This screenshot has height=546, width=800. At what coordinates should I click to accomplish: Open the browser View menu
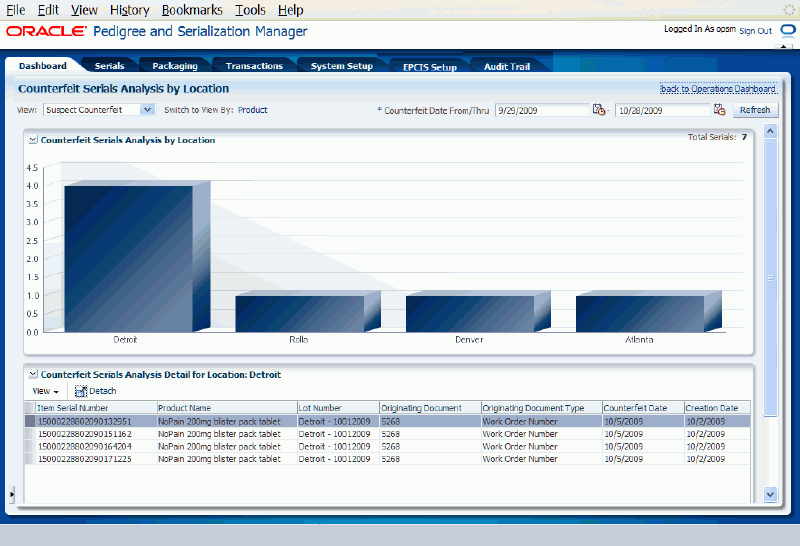[84, 10]
